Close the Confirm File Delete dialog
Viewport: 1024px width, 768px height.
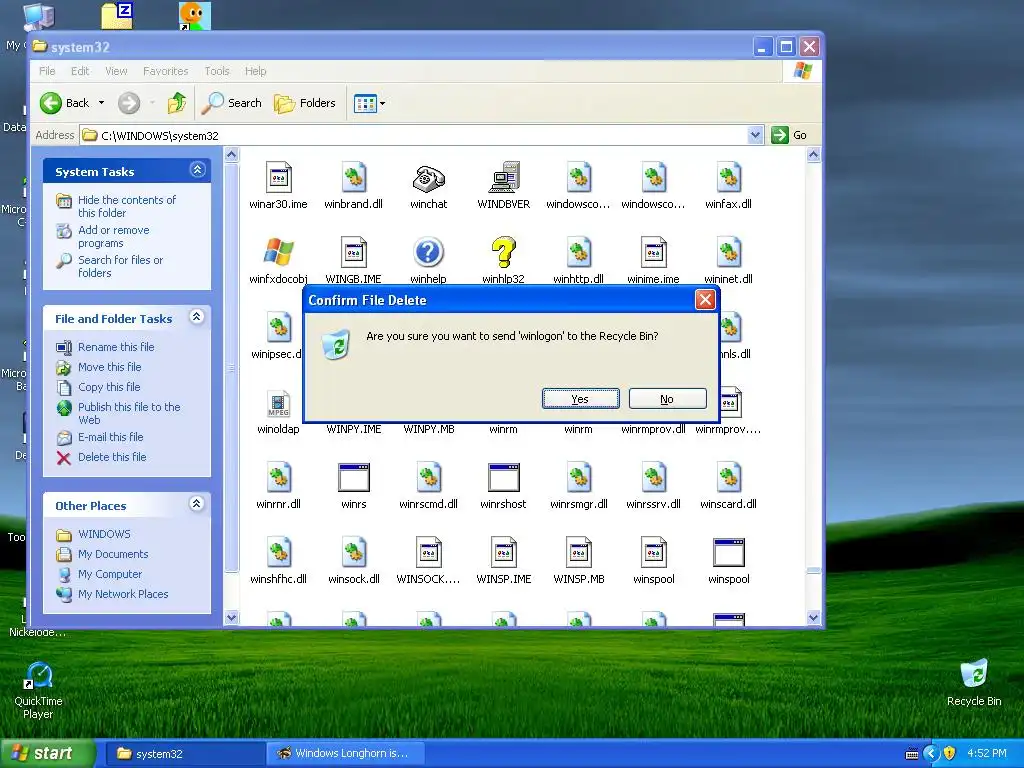click(x=705, y=300)
